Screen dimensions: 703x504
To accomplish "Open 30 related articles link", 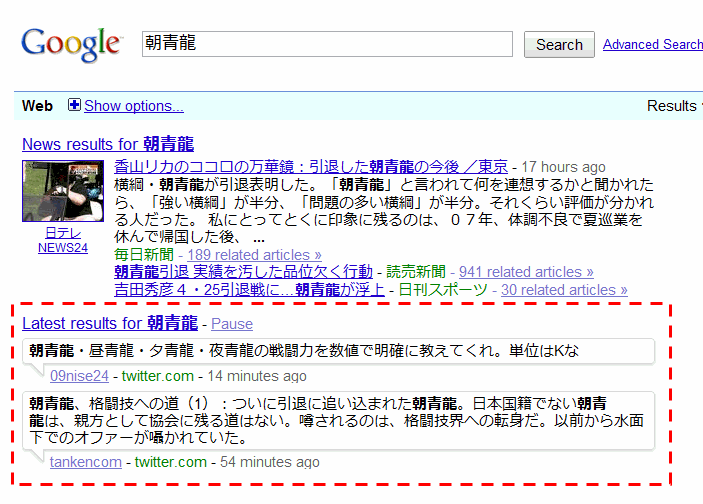I will tap(564, 290).
